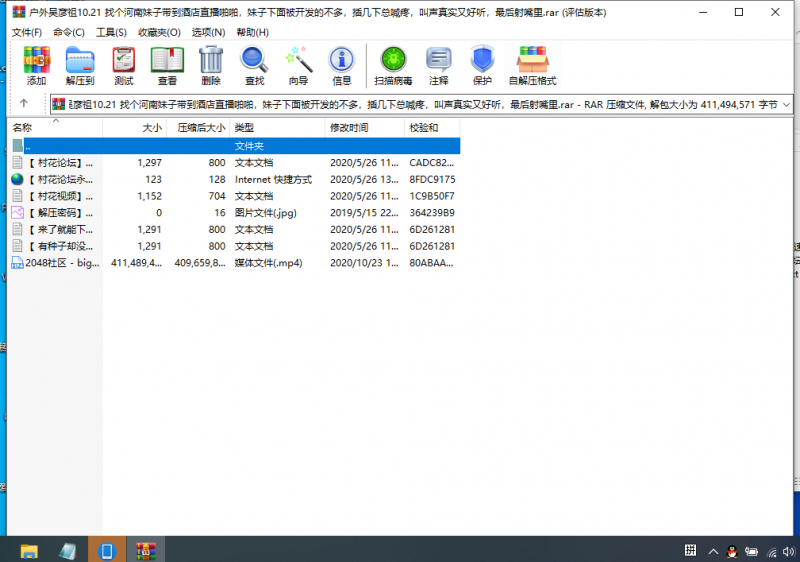Screen dimensions: 800x562
Task: Run the 测试 (Test) archive tool
Action: (123, 66)
